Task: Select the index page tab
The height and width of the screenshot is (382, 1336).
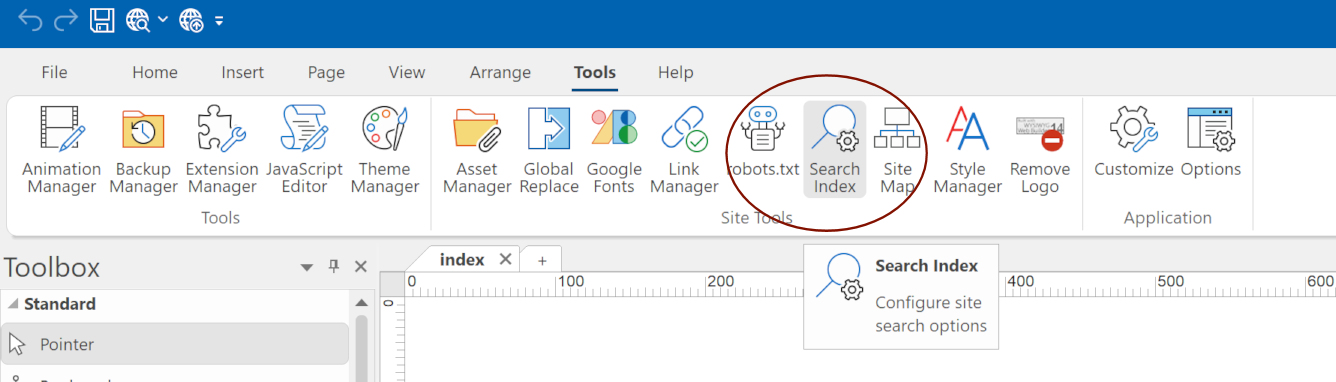Action: [462, 259]
